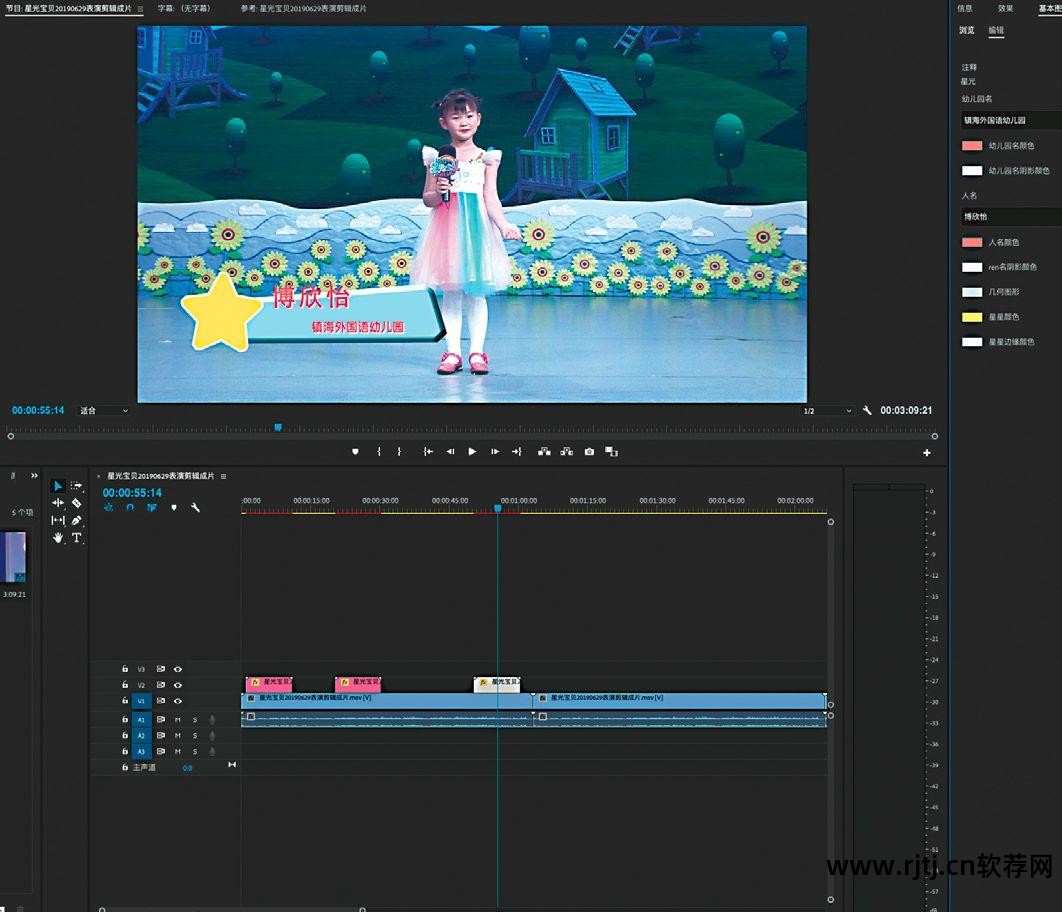Screen dimensions: 1062x912
Task: Open the 适合 zoom level dropdown
Action: (x=104, y=411)
